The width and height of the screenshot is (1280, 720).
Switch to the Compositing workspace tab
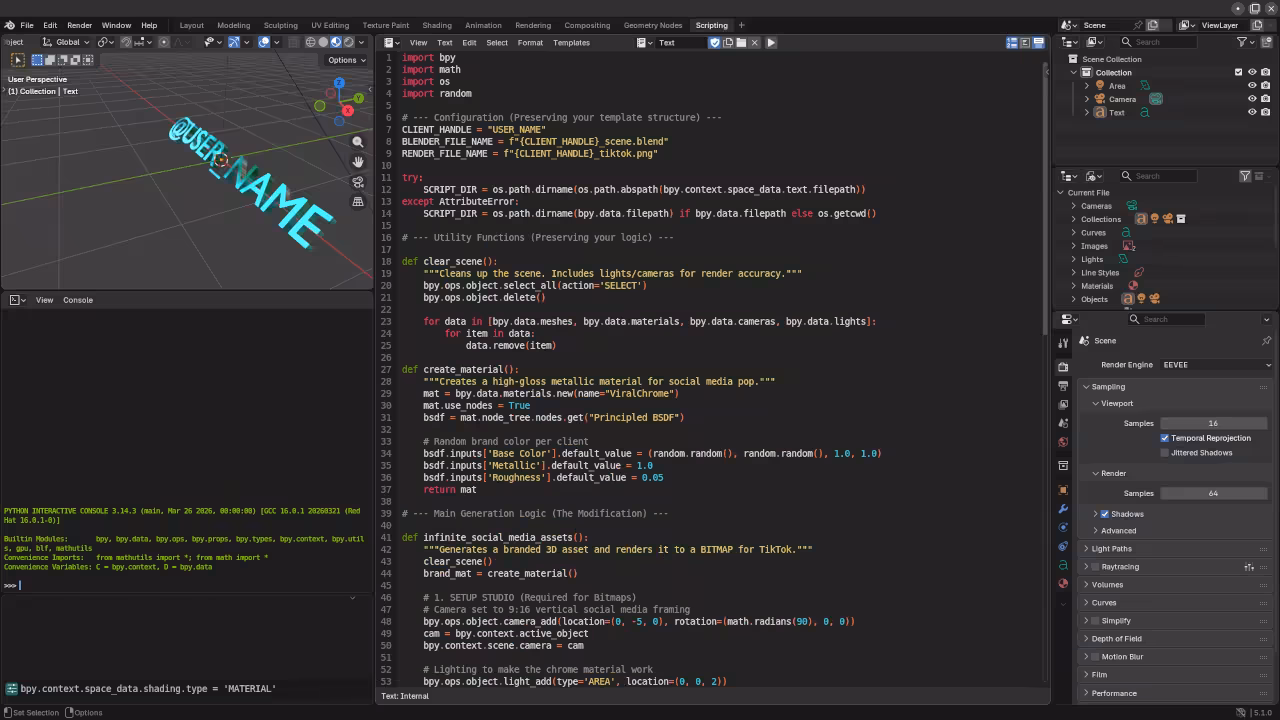point(587,25)
